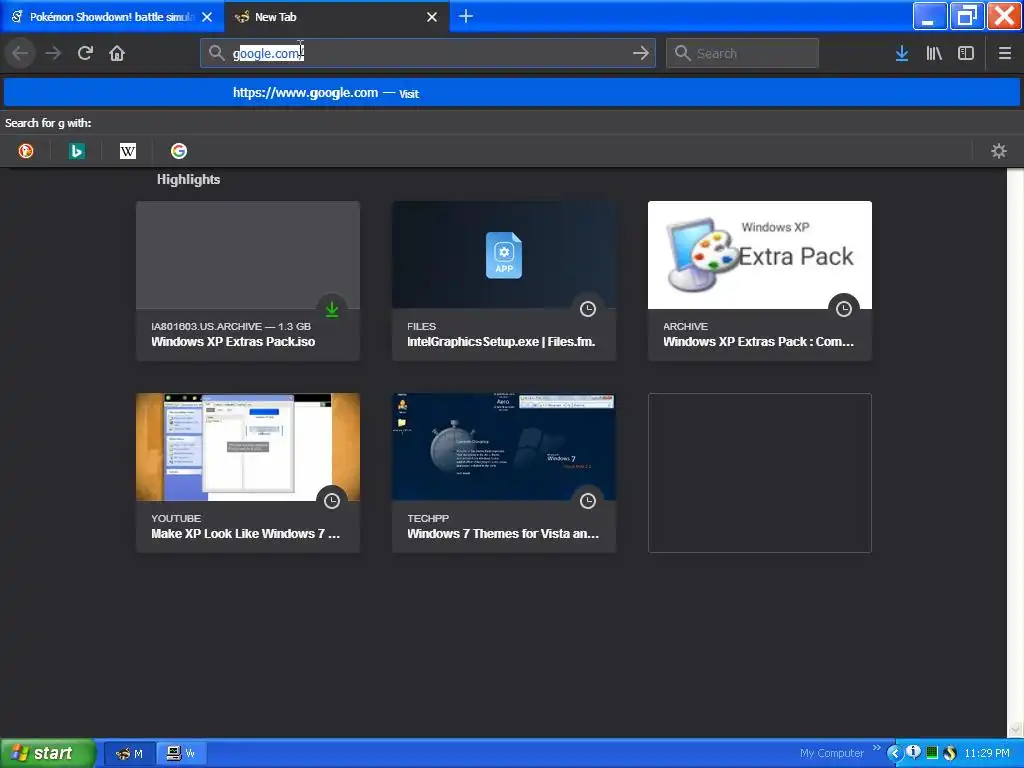This screenshot has height=768, width=1024.
Task: Click the Go arrow in the address bar
Action: 641,53
